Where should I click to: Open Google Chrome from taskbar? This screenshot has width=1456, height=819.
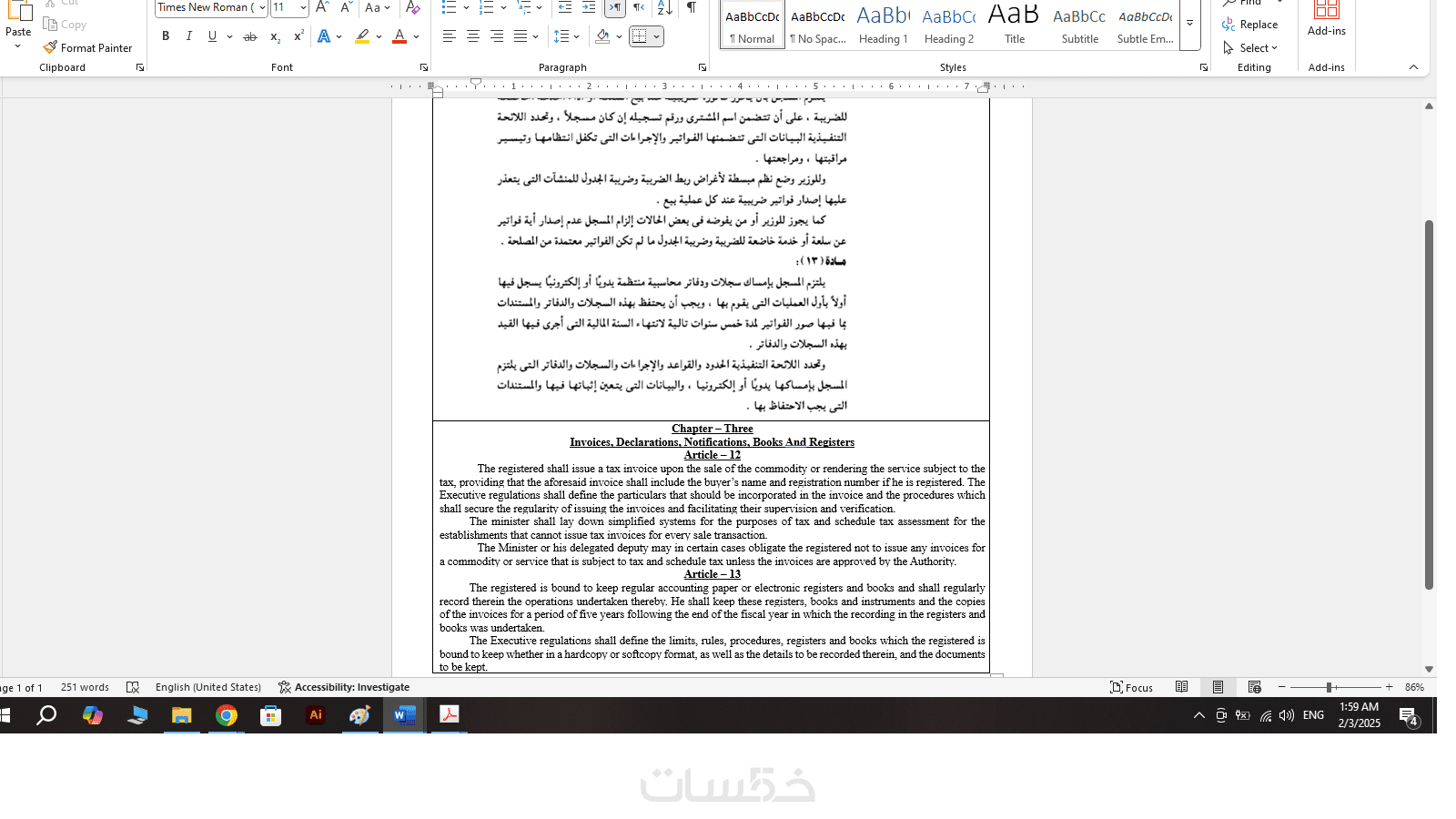[227, 716]
